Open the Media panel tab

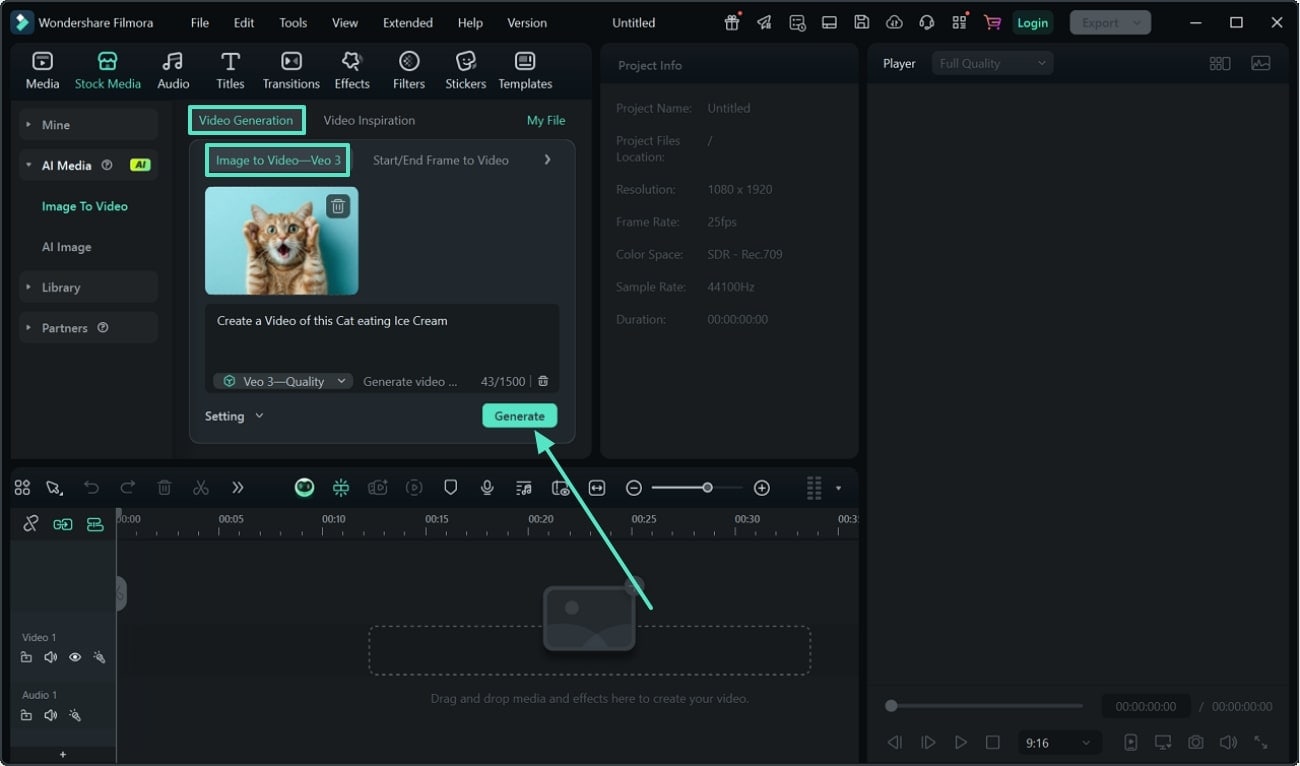[42, 71]
